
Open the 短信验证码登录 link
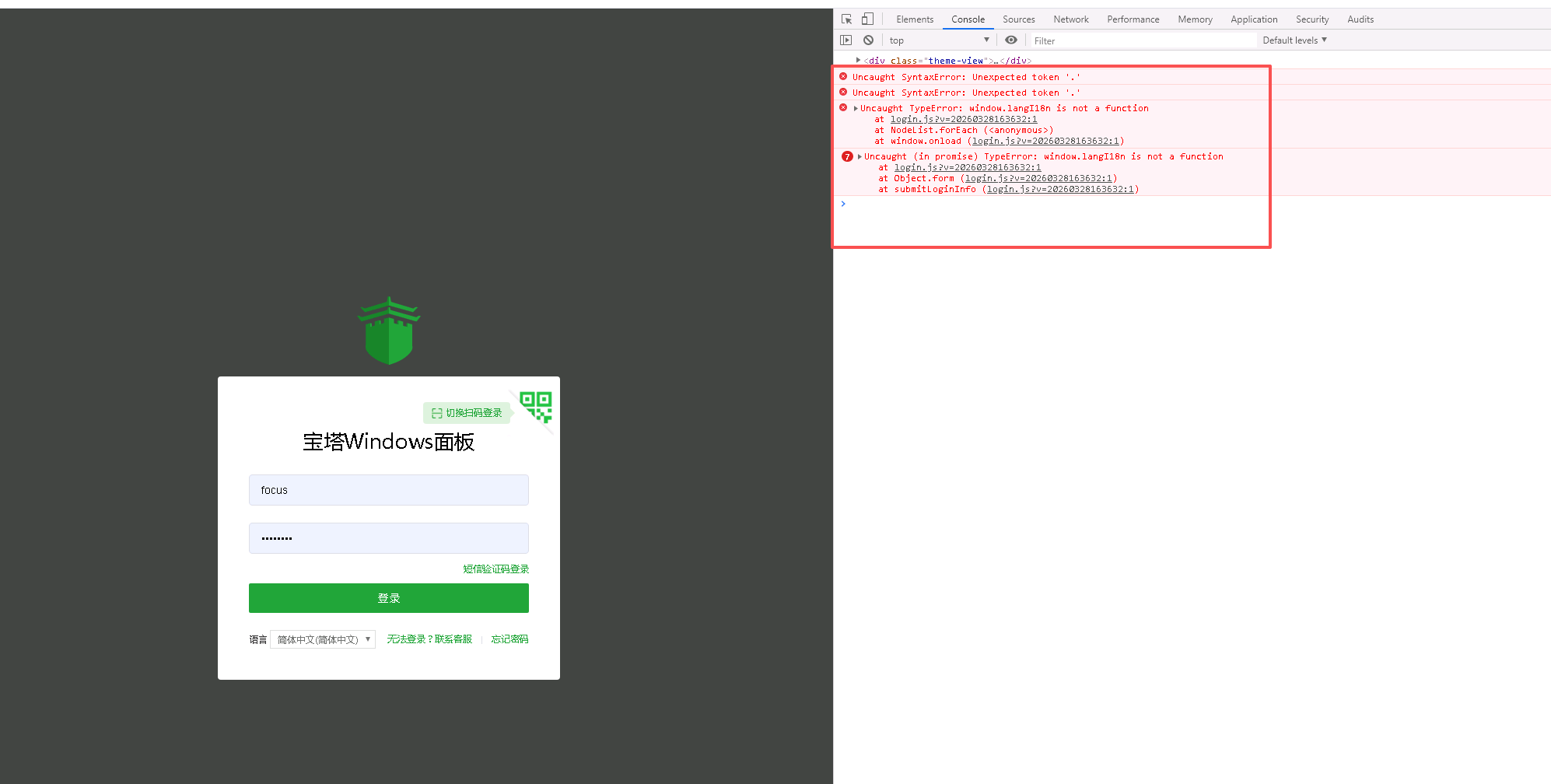(x=496, y=569)
